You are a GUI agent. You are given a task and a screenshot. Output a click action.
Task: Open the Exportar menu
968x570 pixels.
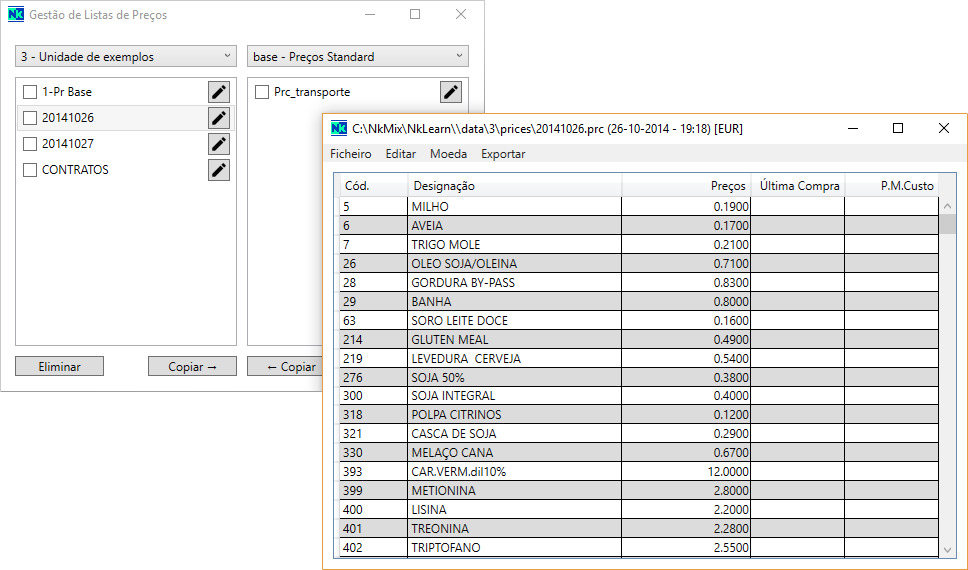tap(503, 154)
